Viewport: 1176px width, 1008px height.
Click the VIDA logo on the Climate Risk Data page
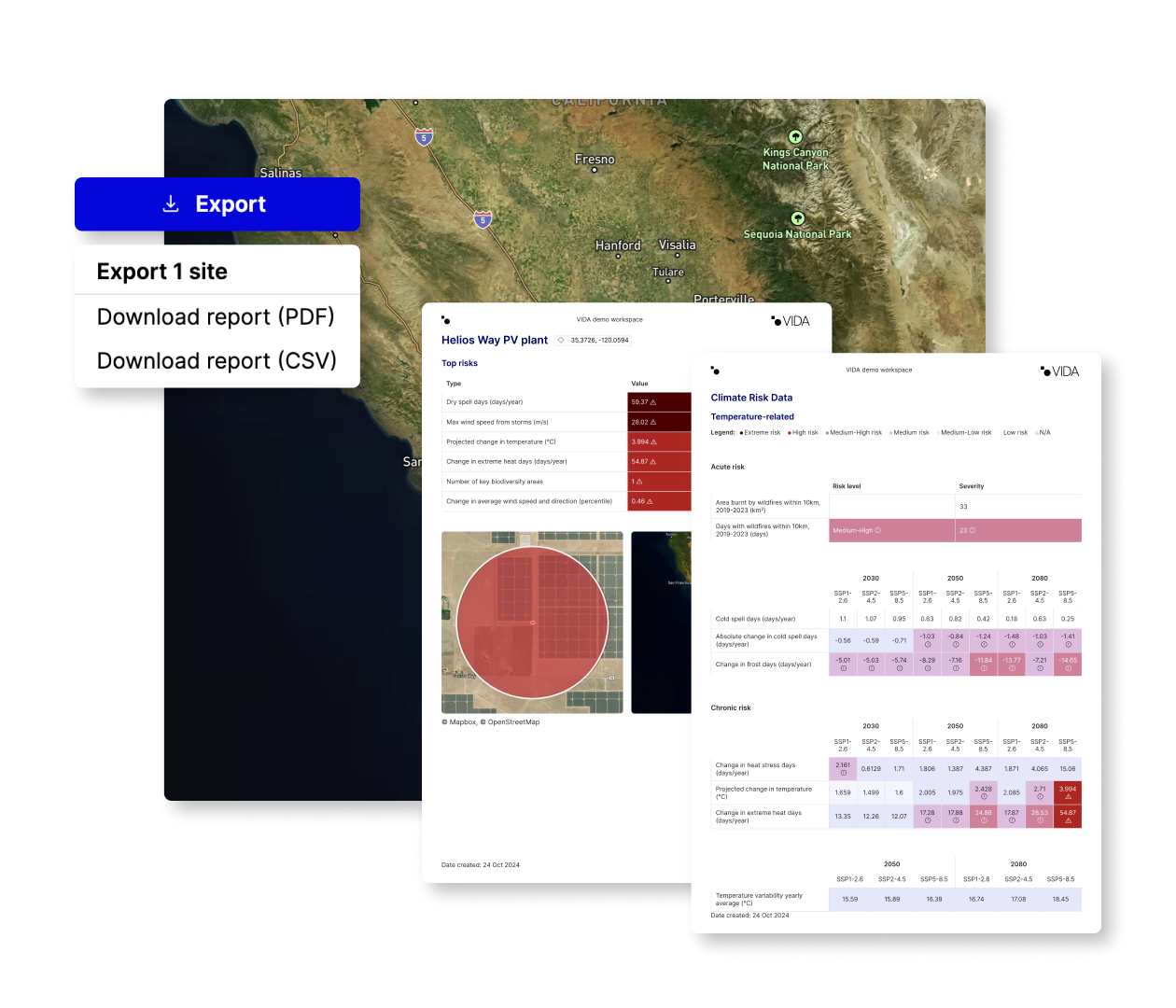click(x=1060, y=371)
